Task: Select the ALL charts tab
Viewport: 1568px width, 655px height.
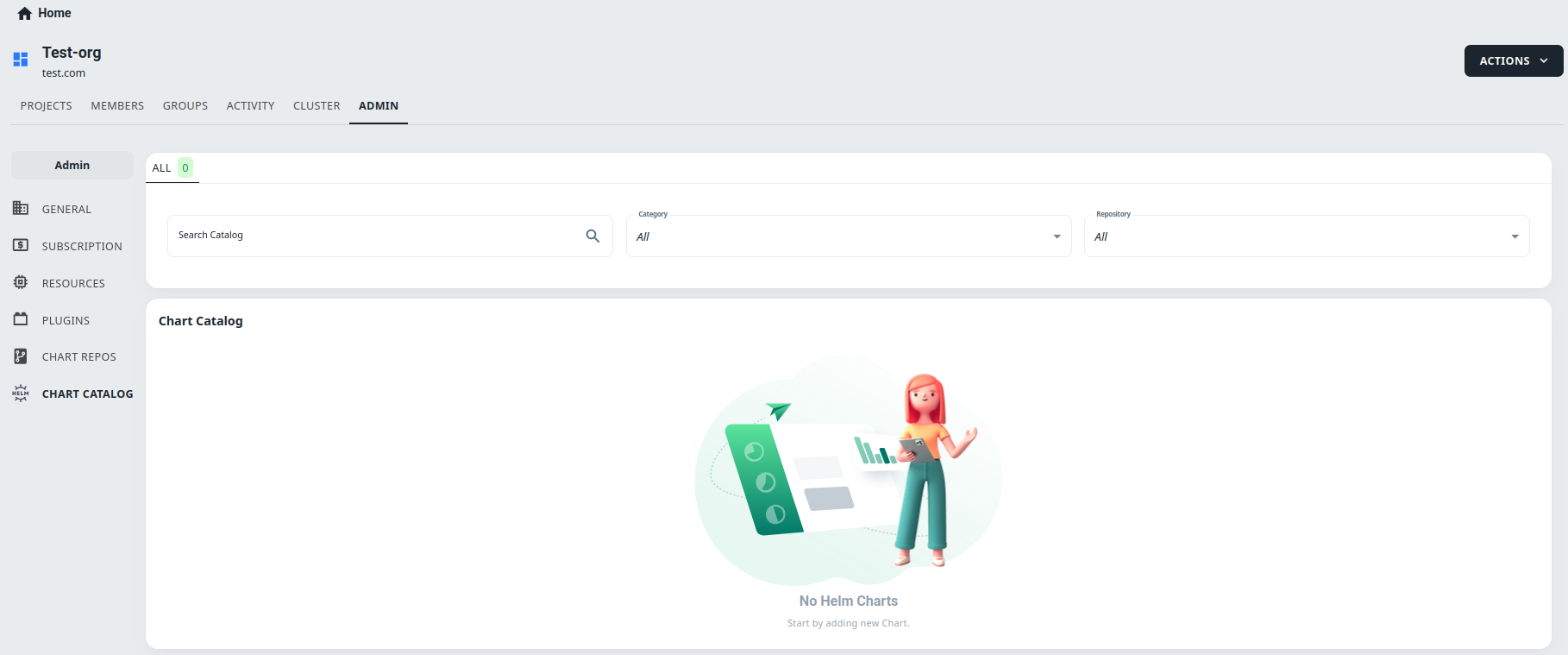Action: [172, 167]
